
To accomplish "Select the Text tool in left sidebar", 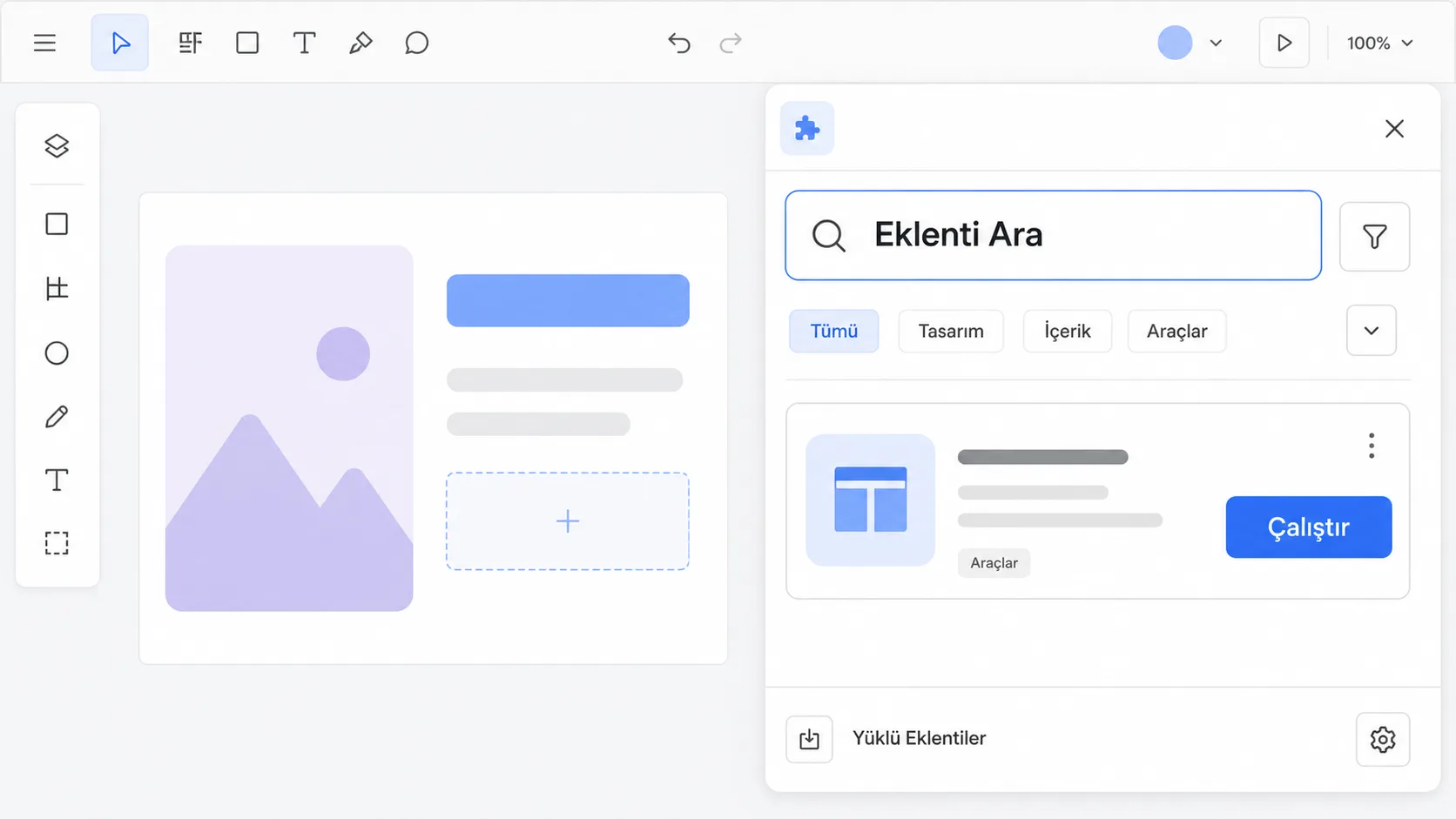I will (x=57, y=480).
